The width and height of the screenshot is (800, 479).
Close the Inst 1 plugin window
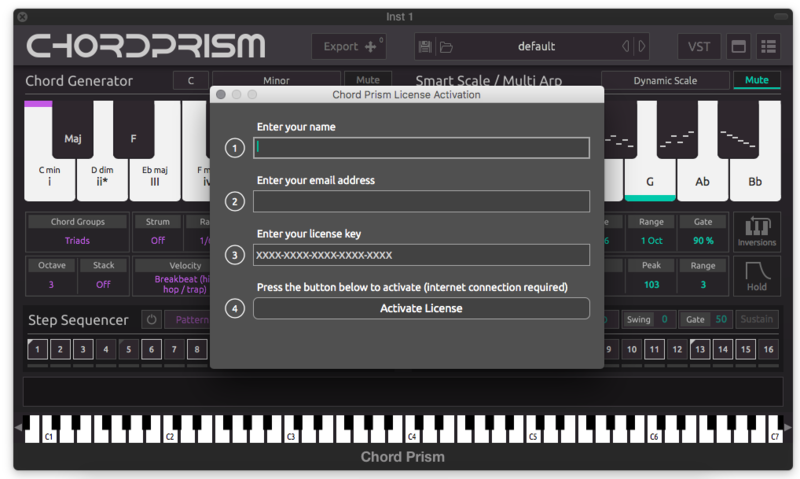(x=22, y=17)
